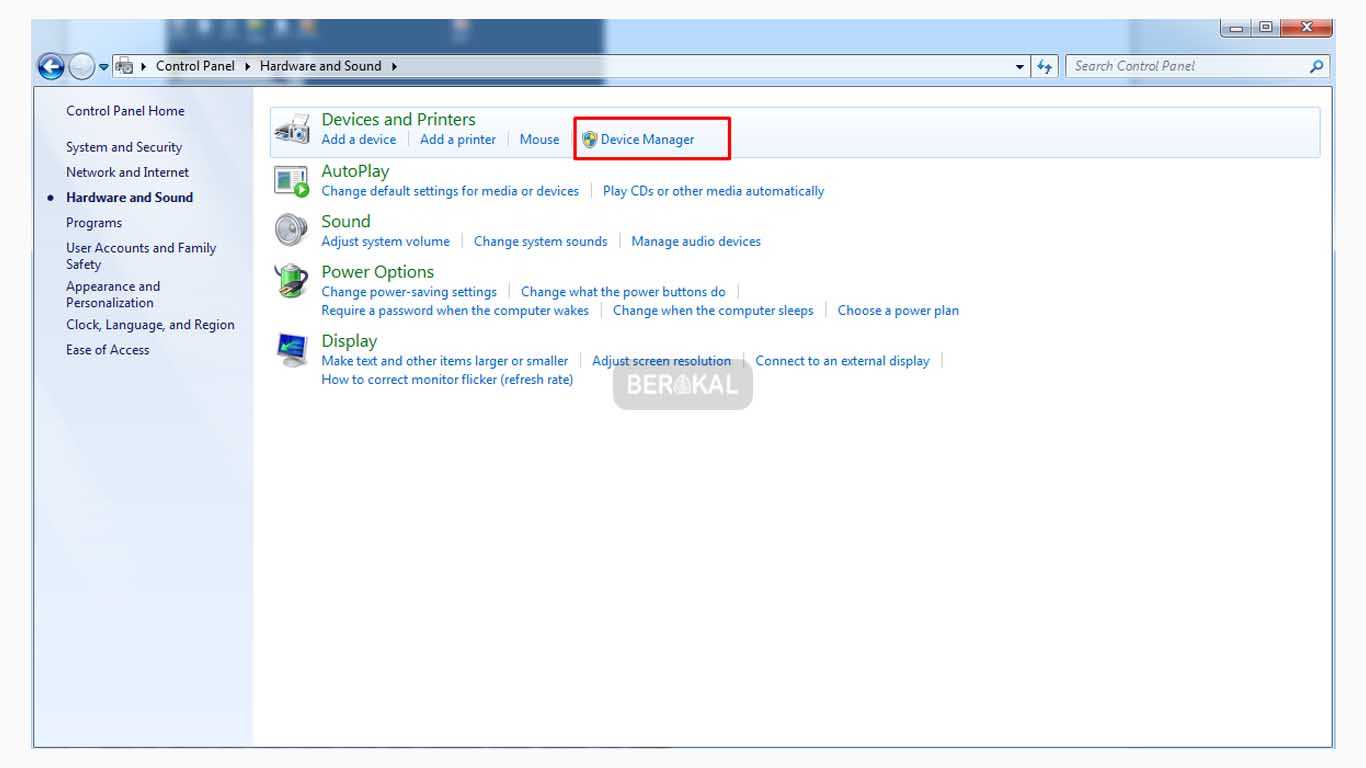Open Appearance and Personalization category
1366x768 pixels.
click(113, 294)
